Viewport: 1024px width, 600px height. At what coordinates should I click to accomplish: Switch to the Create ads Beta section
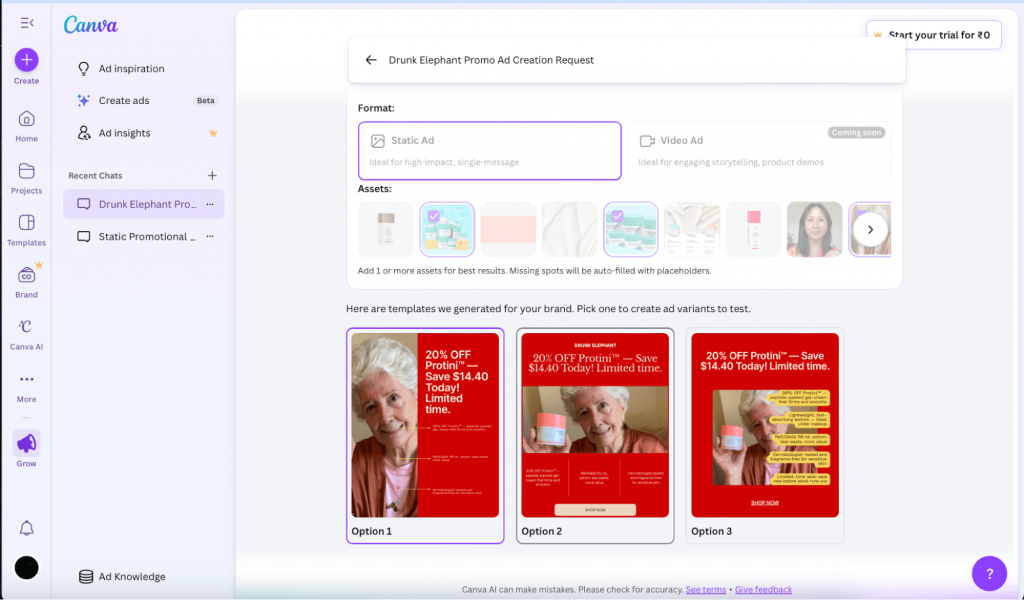pyautogui.click(x=126, y=100)
